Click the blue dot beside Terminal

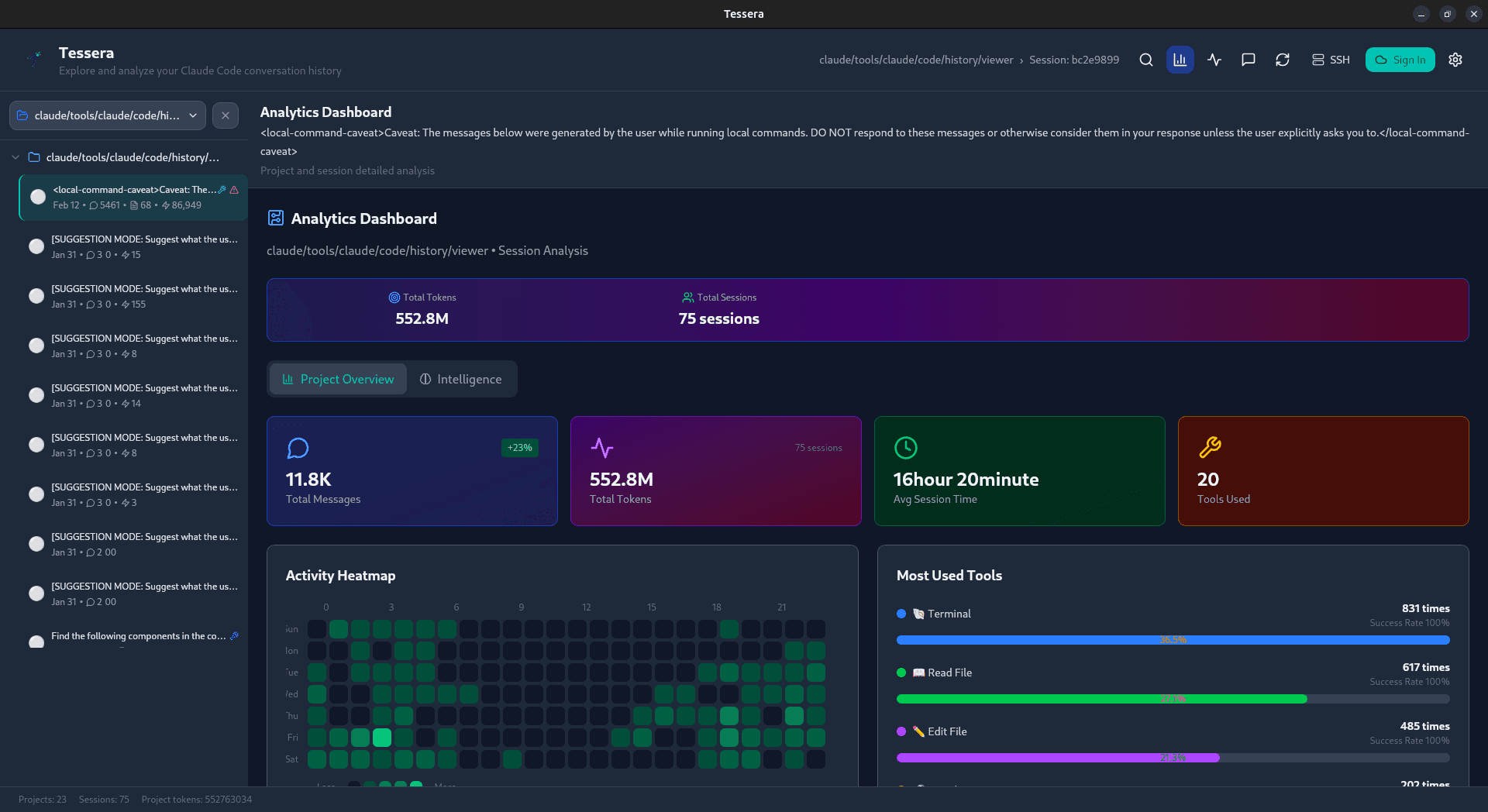point(901,614)
